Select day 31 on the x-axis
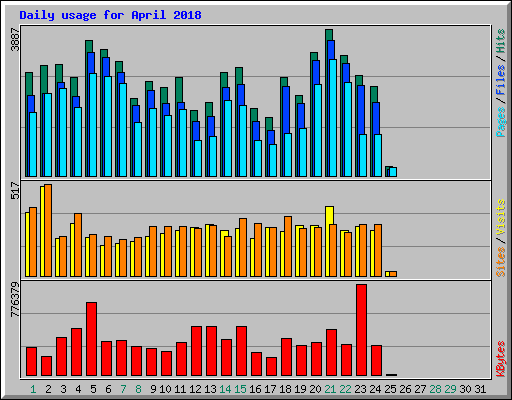This screenshot has height=400, width=512. point(480,389)
